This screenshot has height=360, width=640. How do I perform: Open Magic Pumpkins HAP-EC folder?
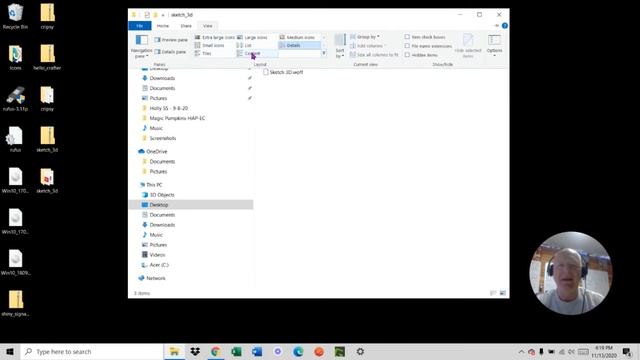tap(177, 118)
